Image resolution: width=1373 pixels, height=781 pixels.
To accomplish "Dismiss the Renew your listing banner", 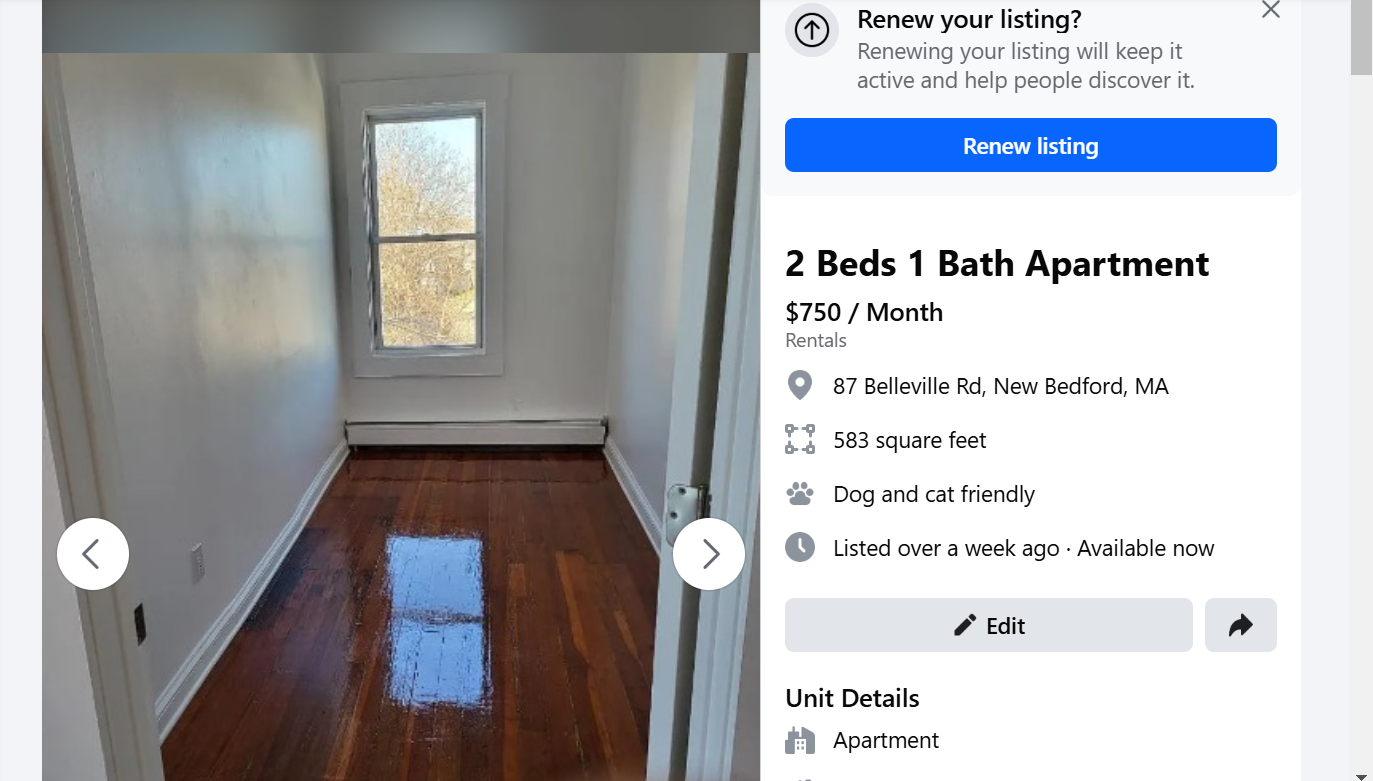I will coord(1270,10).
